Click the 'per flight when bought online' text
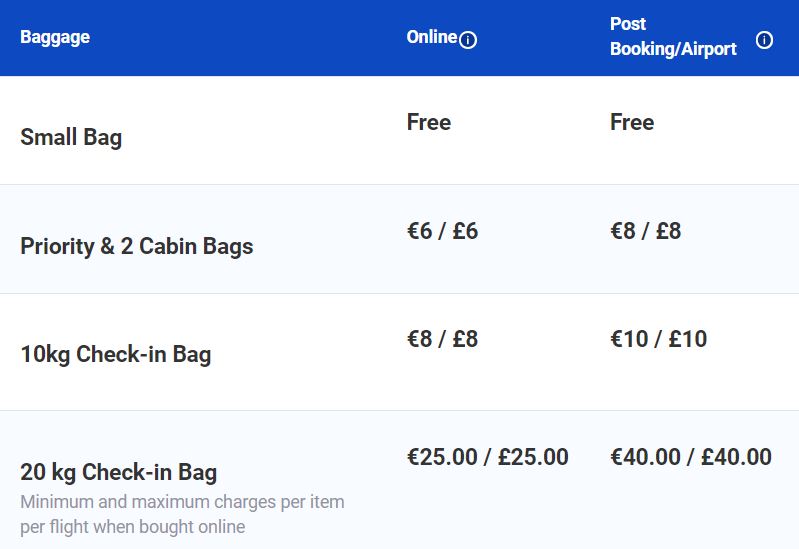 132,527
